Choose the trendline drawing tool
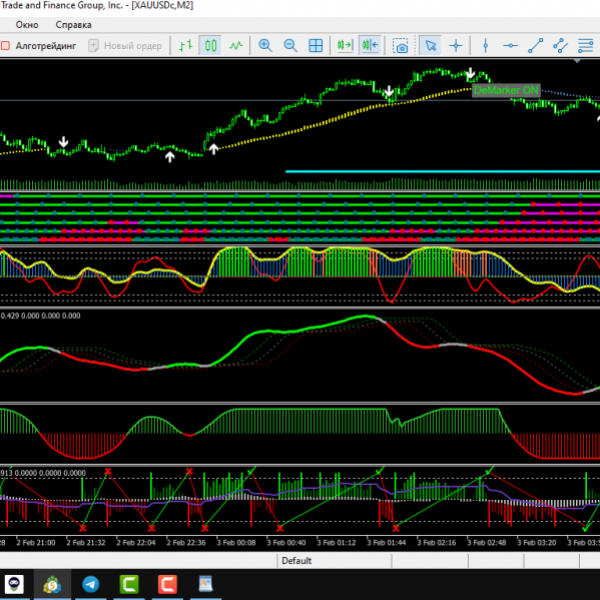The image size is (600, 600). click(x=536, y=45)
